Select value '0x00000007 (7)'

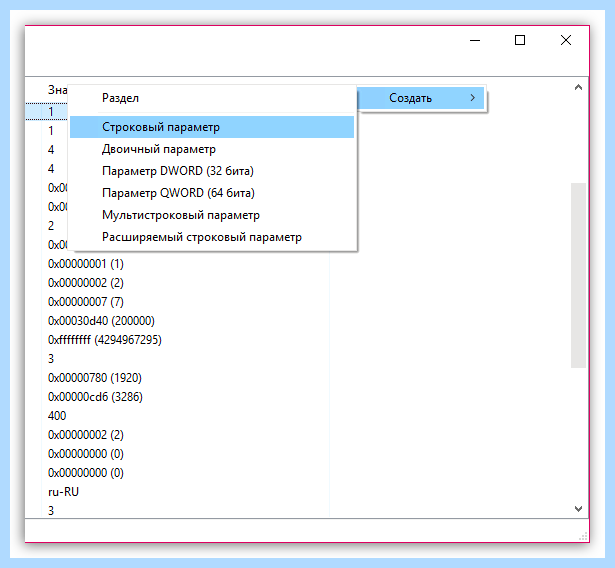86,302
